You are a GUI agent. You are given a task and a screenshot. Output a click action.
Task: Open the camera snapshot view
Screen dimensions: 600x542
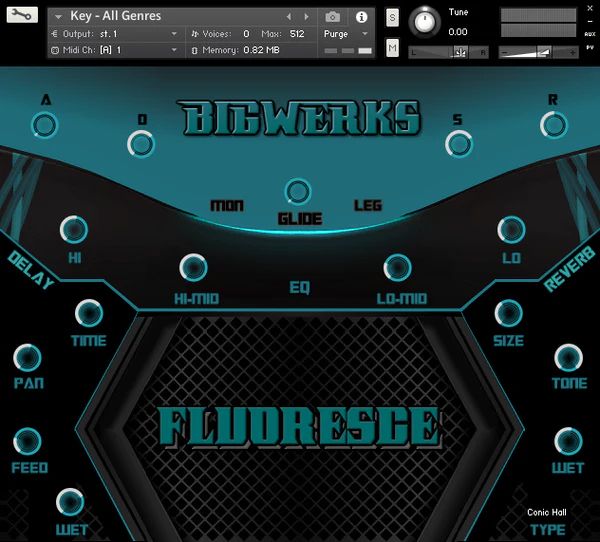coord(332,17)
